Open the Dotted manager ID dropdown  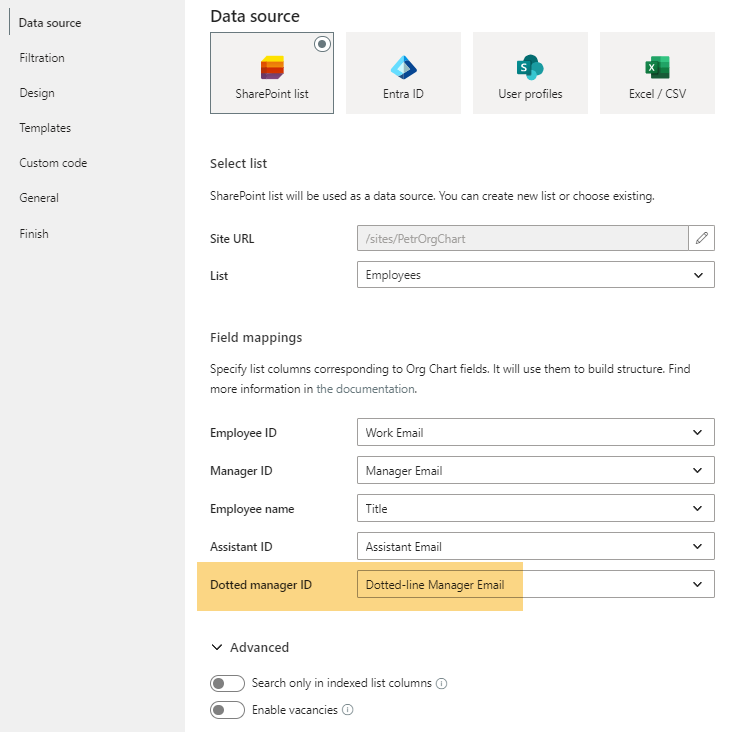535,584
